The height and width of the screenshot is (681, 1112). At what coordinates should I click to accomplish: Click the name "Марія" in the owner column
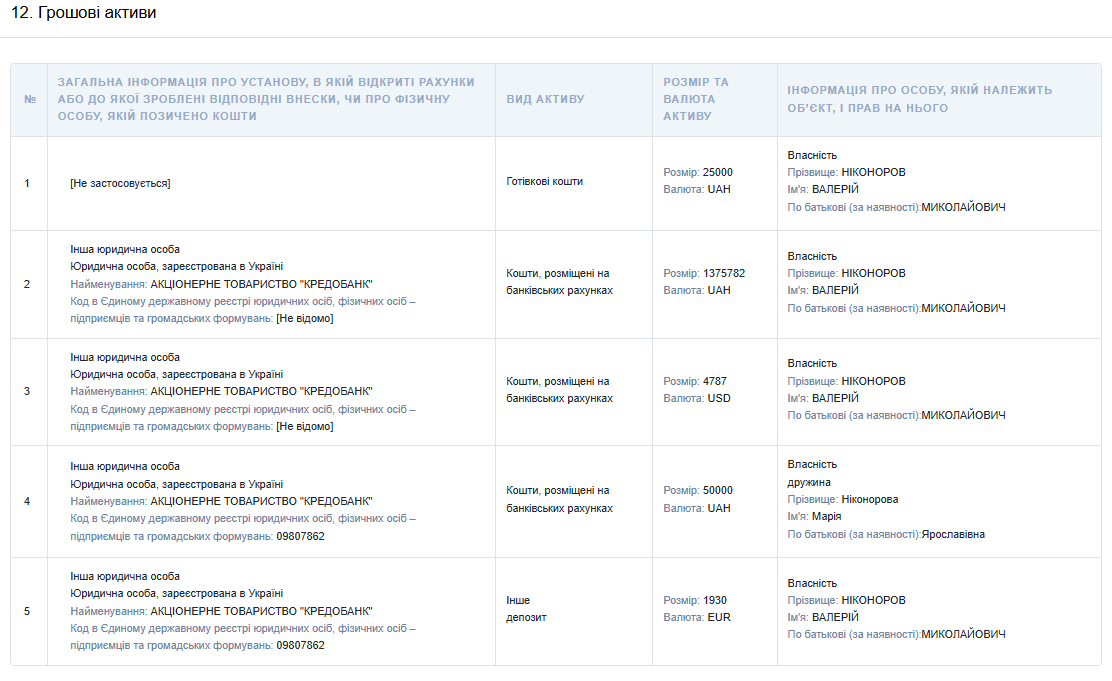826,516
